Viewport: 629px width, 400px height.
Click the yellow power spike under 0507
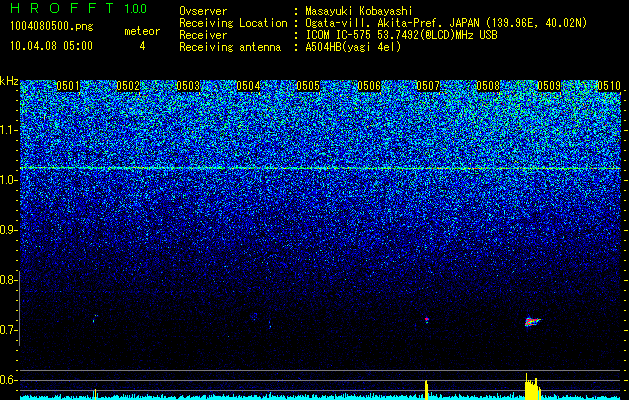[426, 390]
